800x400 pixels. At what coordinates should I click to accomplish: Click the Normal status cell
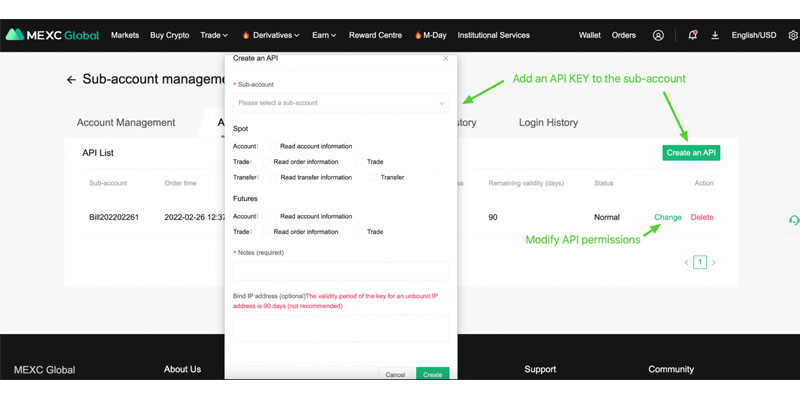point(607,217)
